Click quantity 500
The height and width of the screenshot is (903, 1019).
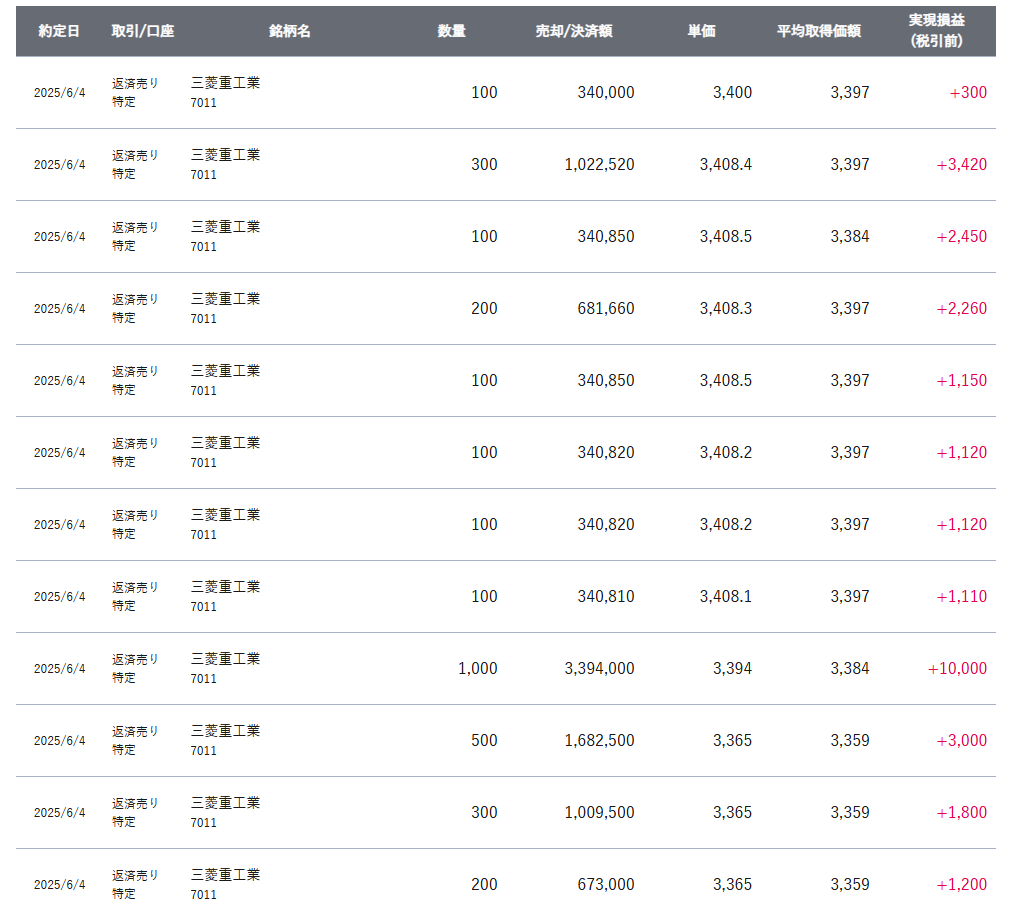coord(484,741)
